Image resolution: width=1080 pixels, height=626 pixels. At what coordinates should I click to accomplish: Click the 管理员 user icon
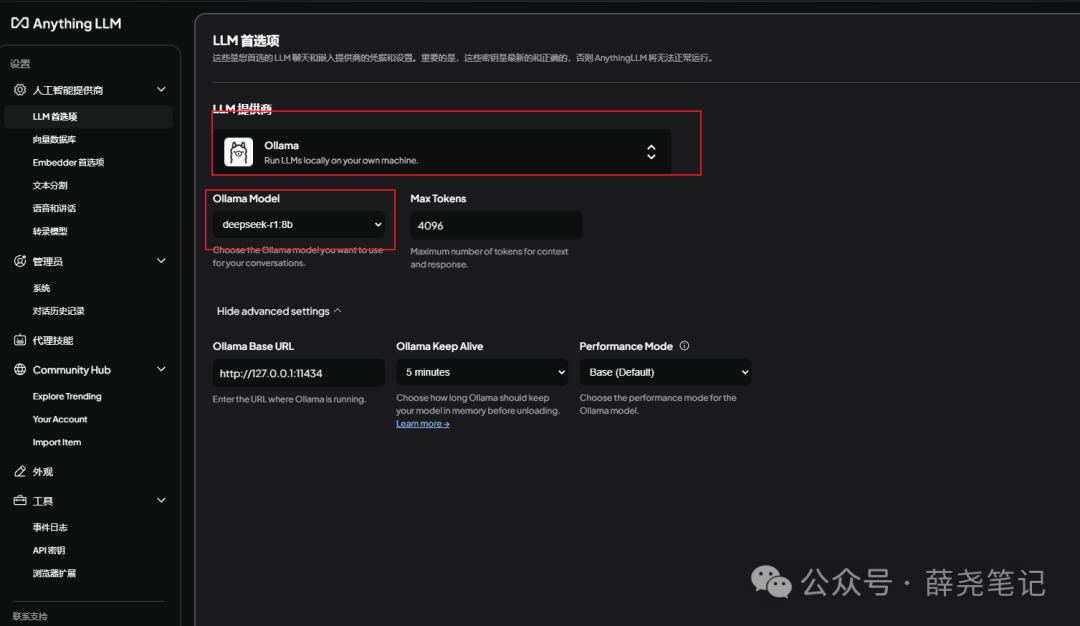[20, 261]
